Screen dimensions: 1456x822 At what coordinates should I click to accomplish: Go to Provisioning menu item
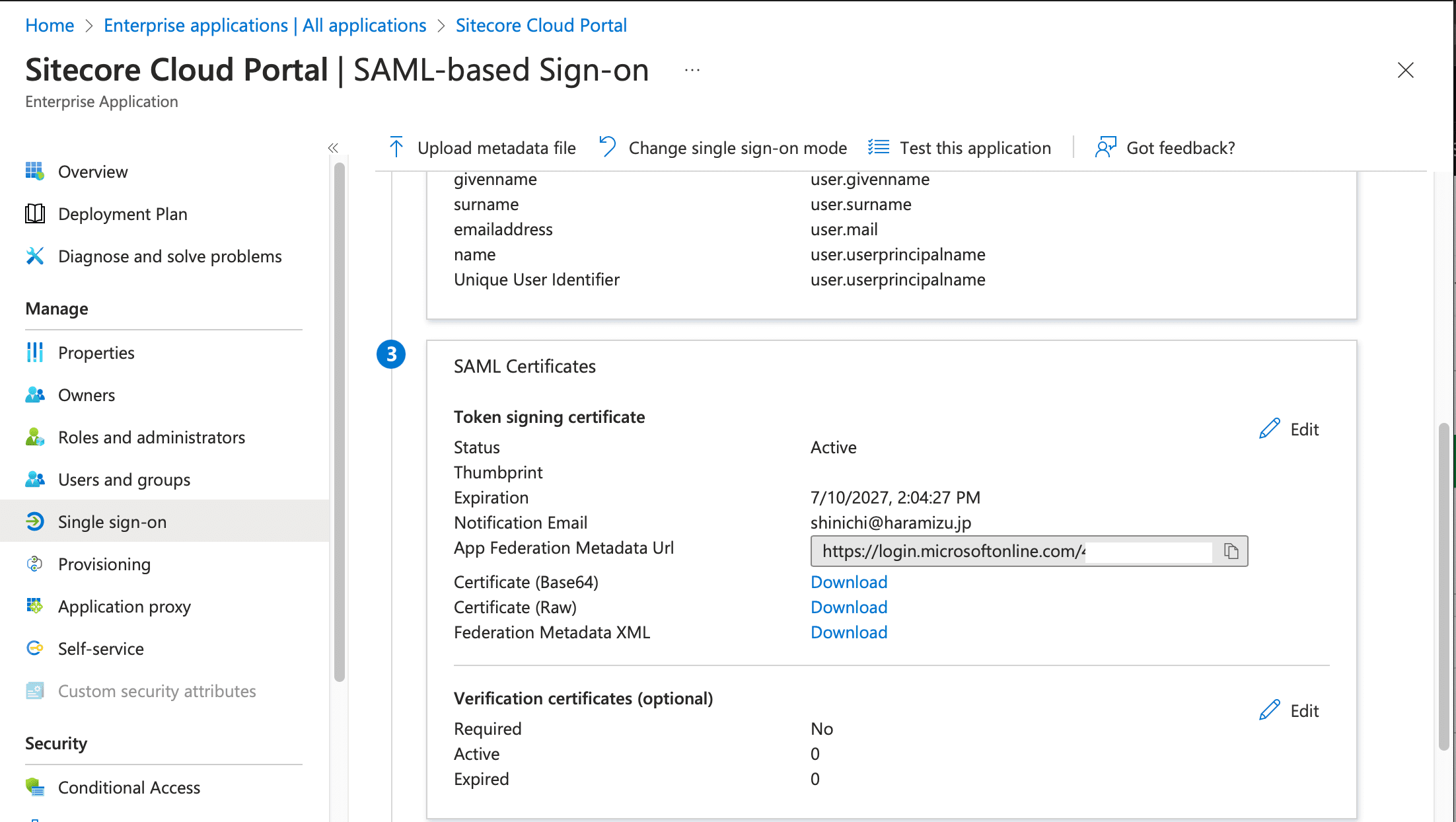pyautogui.click(x=104, y=564)
